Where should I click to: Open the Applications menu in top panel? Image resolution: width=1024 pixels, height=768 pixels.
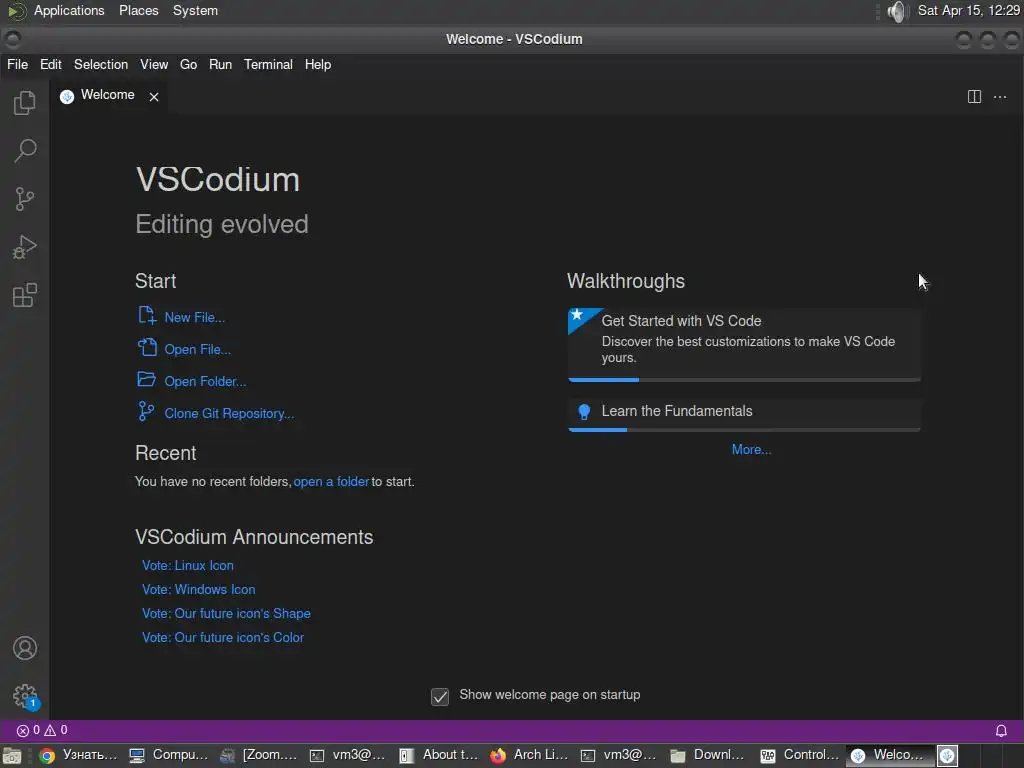[x=69, y=10]
